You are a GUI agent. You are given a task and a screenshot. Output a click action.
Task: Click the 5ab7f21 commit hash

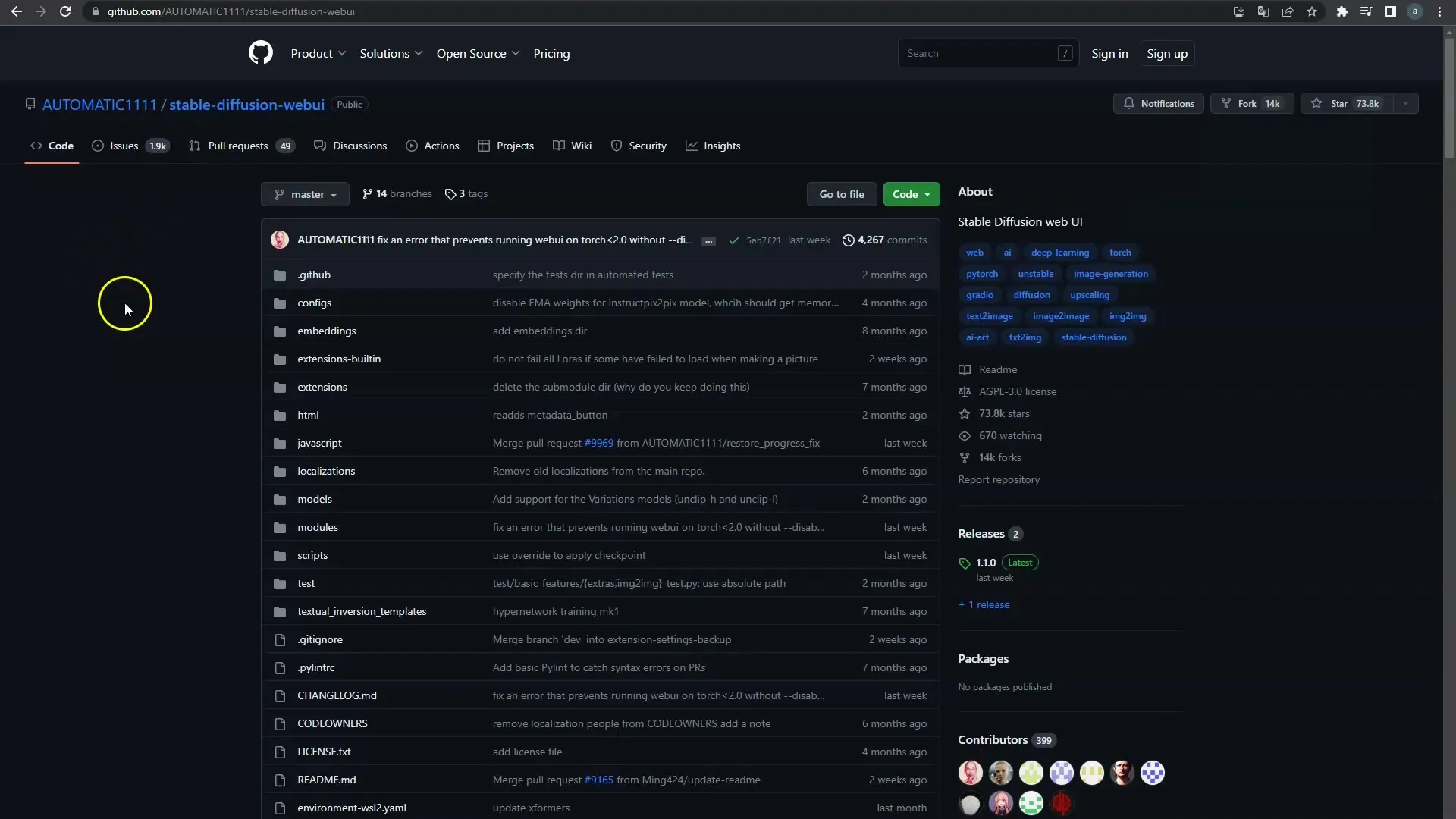click(763, 240)
